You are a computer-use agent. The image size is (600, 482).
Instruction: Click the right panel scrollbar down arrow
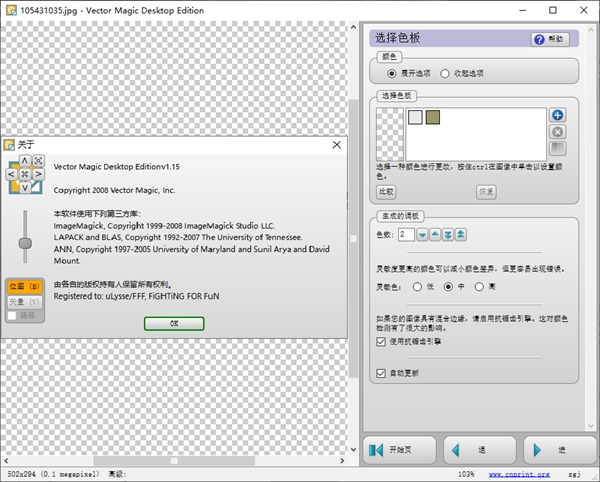tap(591, 425)
